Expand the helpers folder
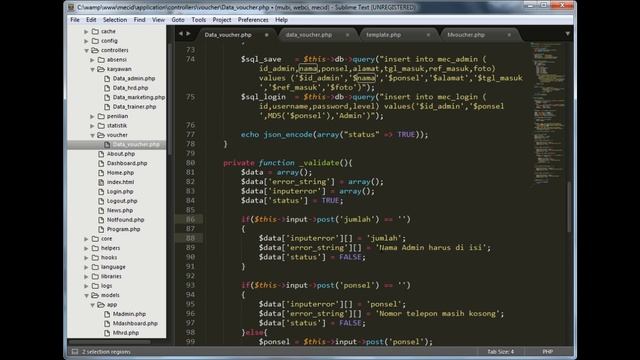Screen dimensions: 640x360 click(x=86, y=248)
